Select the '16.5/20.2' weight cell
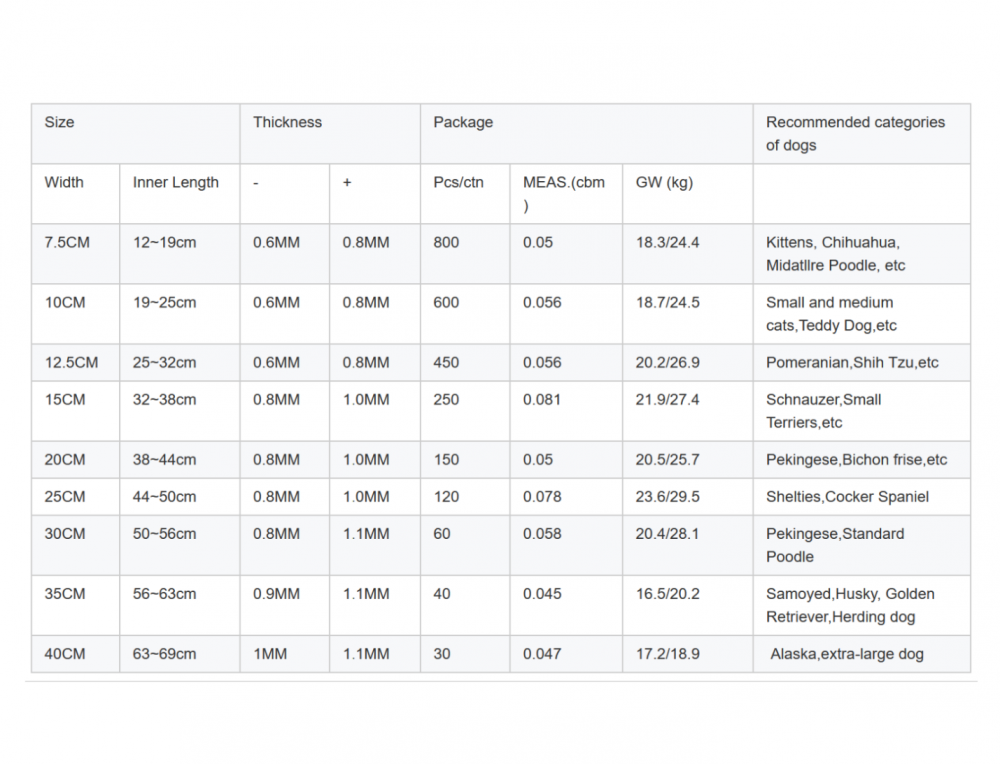 [688, 605]
